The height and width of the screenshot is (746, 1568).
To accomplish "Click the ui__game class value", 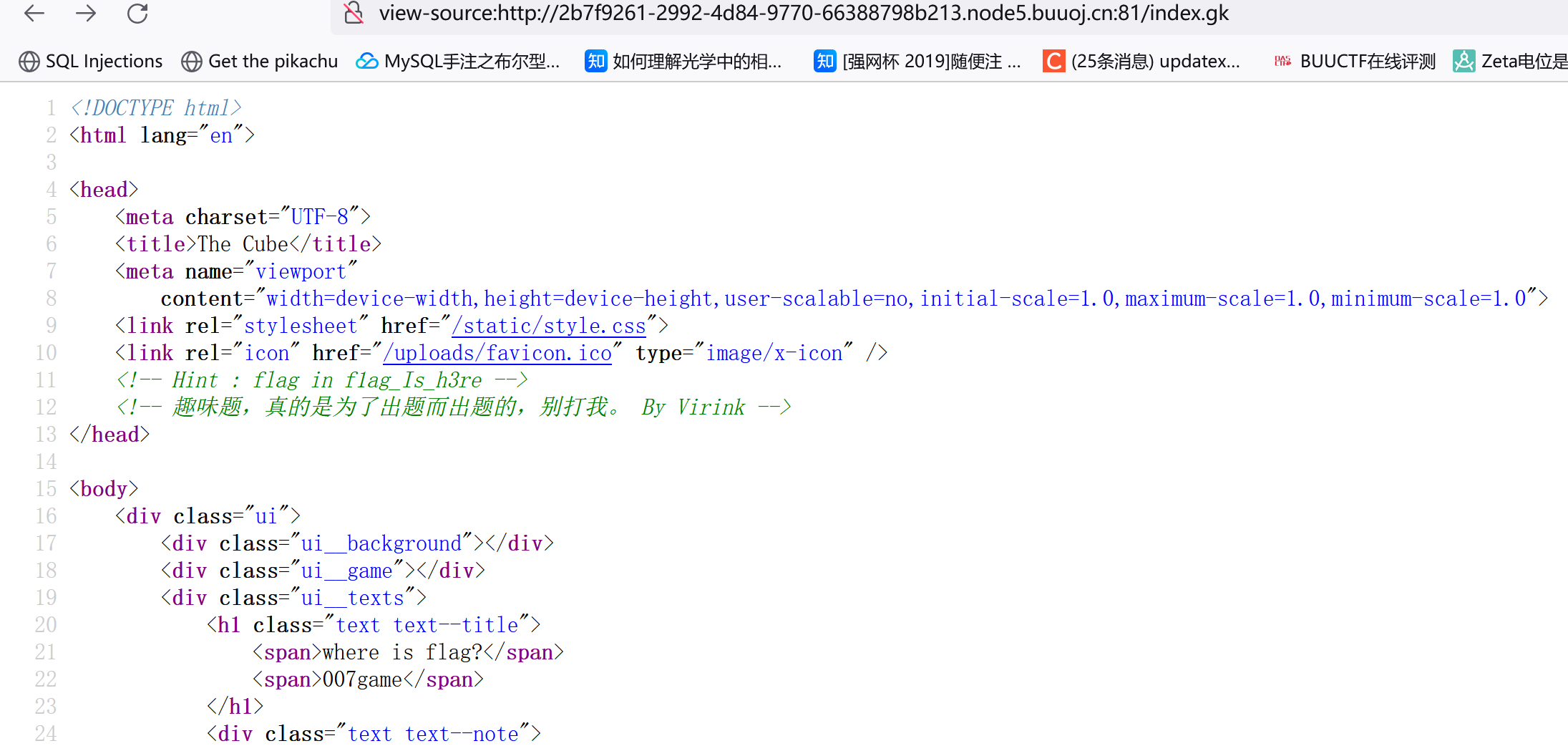I will pos(347,571).
